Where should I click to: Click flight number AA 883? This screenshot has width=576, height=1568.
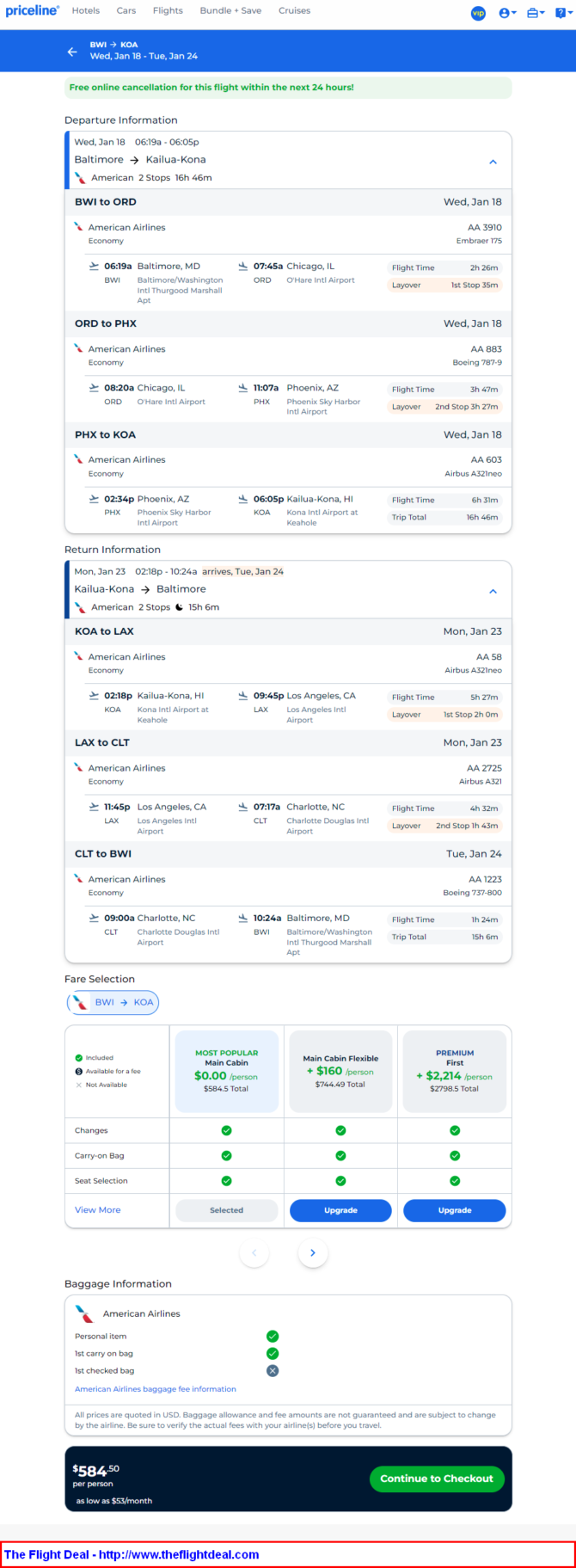pyautogui.click(x=487, y=349)
